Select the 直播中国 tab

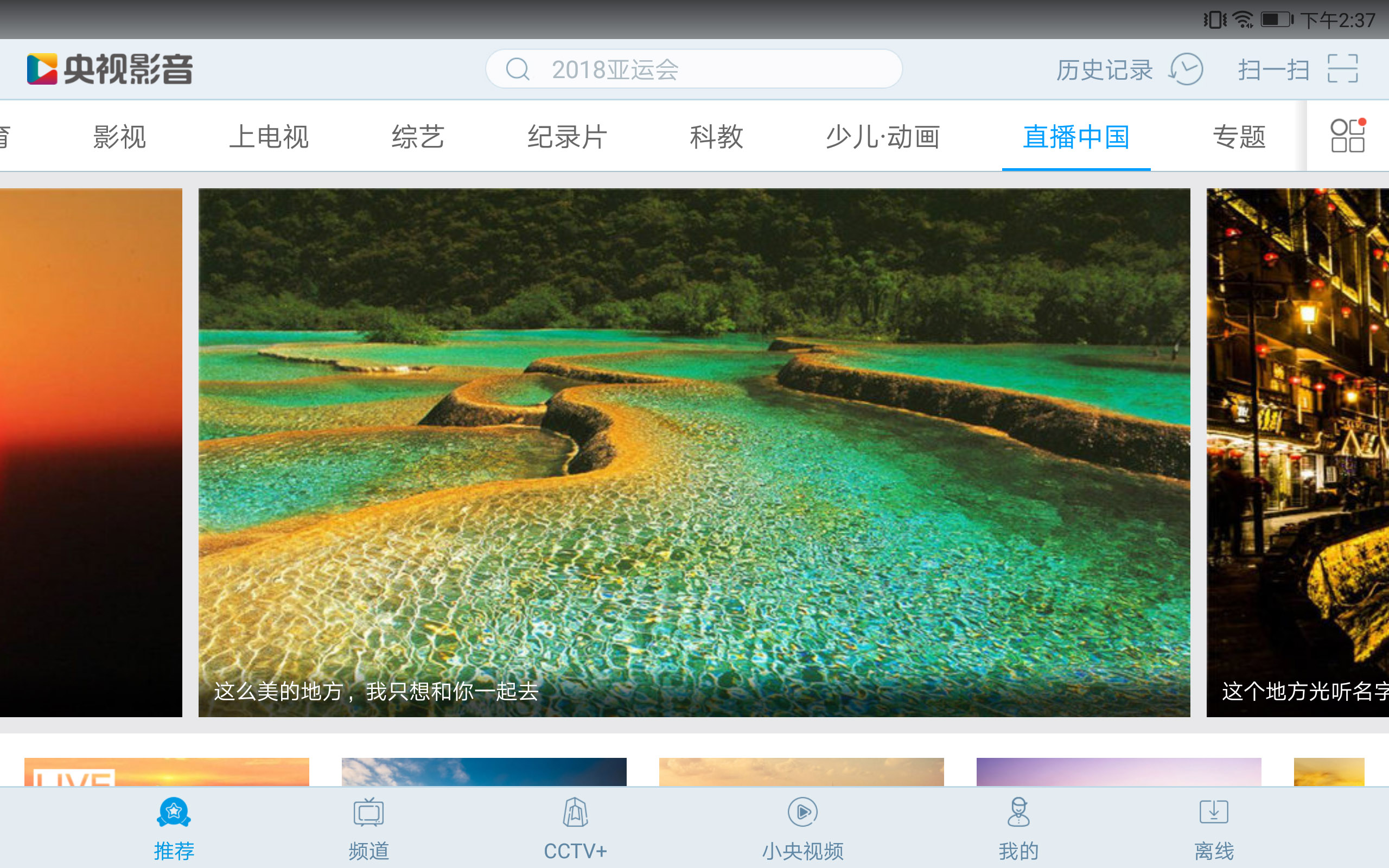coord(1076,137)
